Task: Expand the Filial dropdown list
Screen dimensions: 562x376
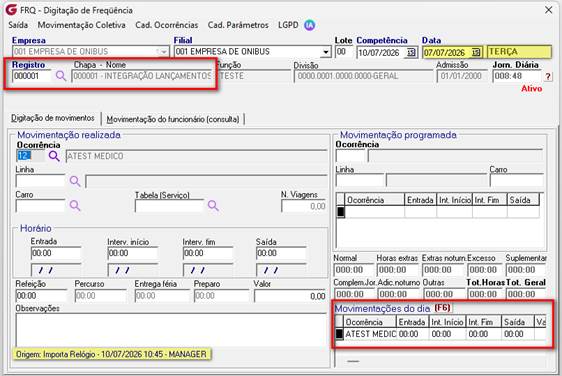Action: point(325,52)
